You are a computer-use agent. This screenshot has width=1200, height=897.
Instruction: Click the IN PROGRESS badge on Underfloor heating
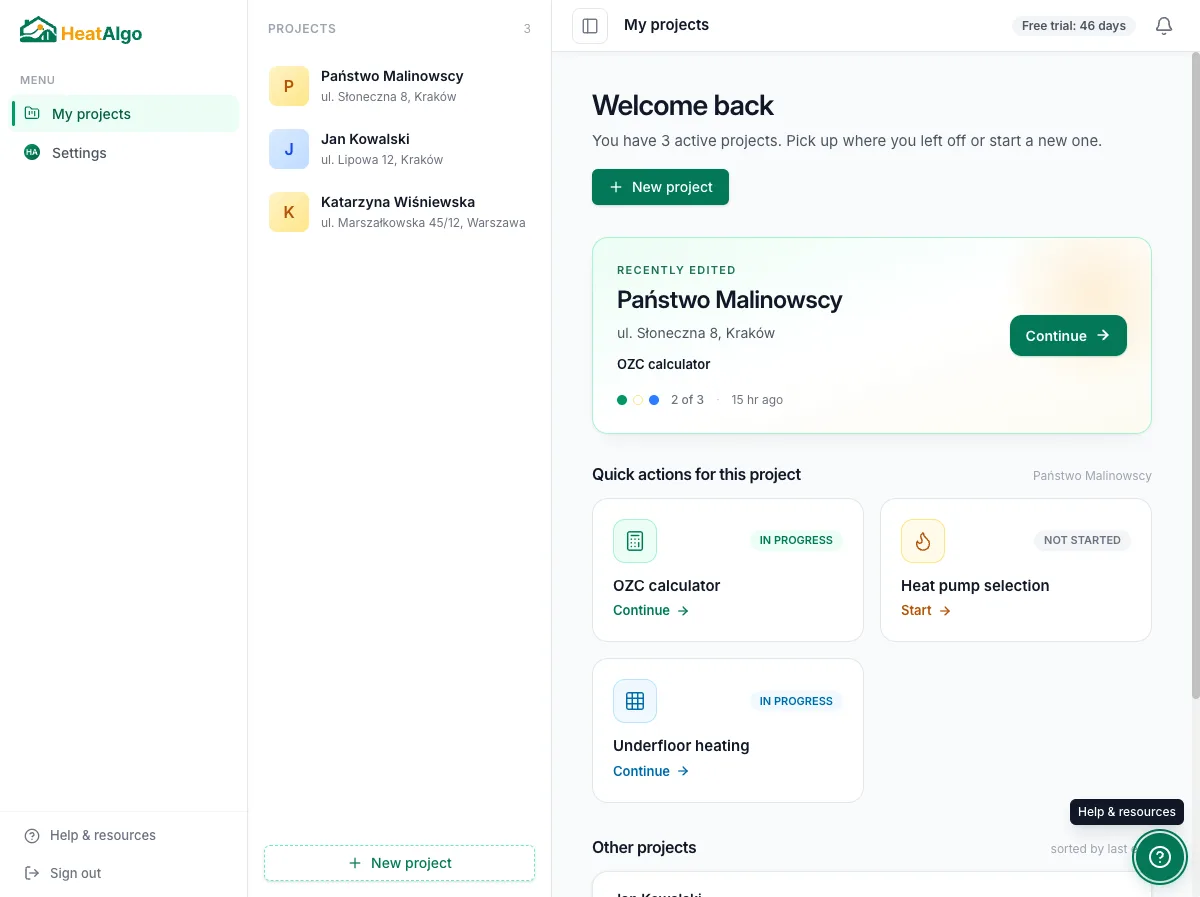click(x=796, y=701)
